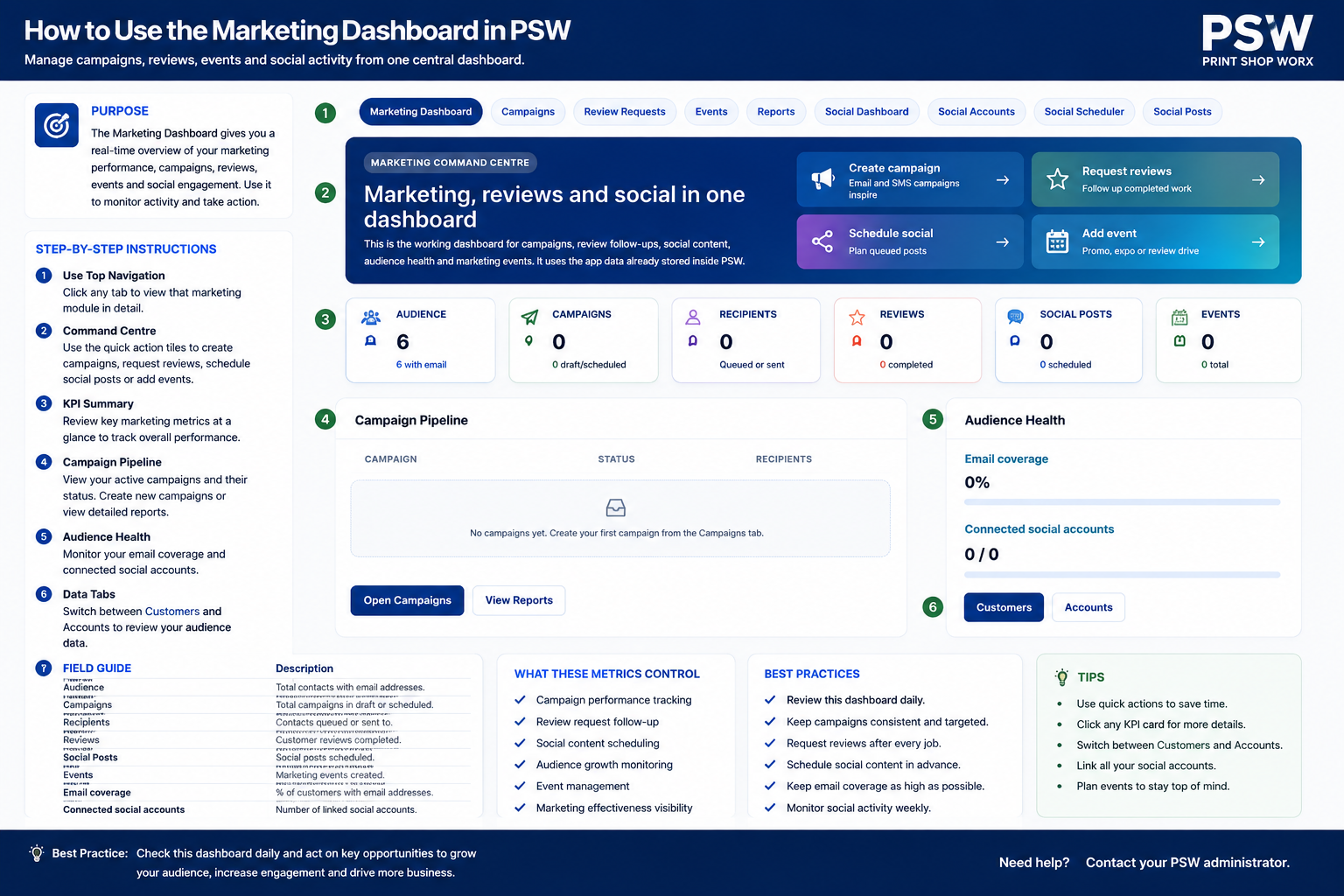Click the '0 total' text on Events card
This screenshot has width=1344, height=896.
coord(1214,365)
